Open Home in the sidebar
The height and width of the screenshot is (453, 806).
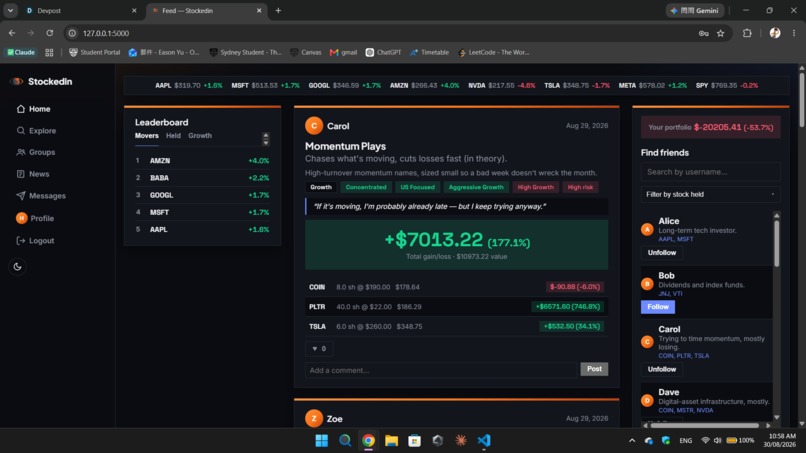coord(33,109)
